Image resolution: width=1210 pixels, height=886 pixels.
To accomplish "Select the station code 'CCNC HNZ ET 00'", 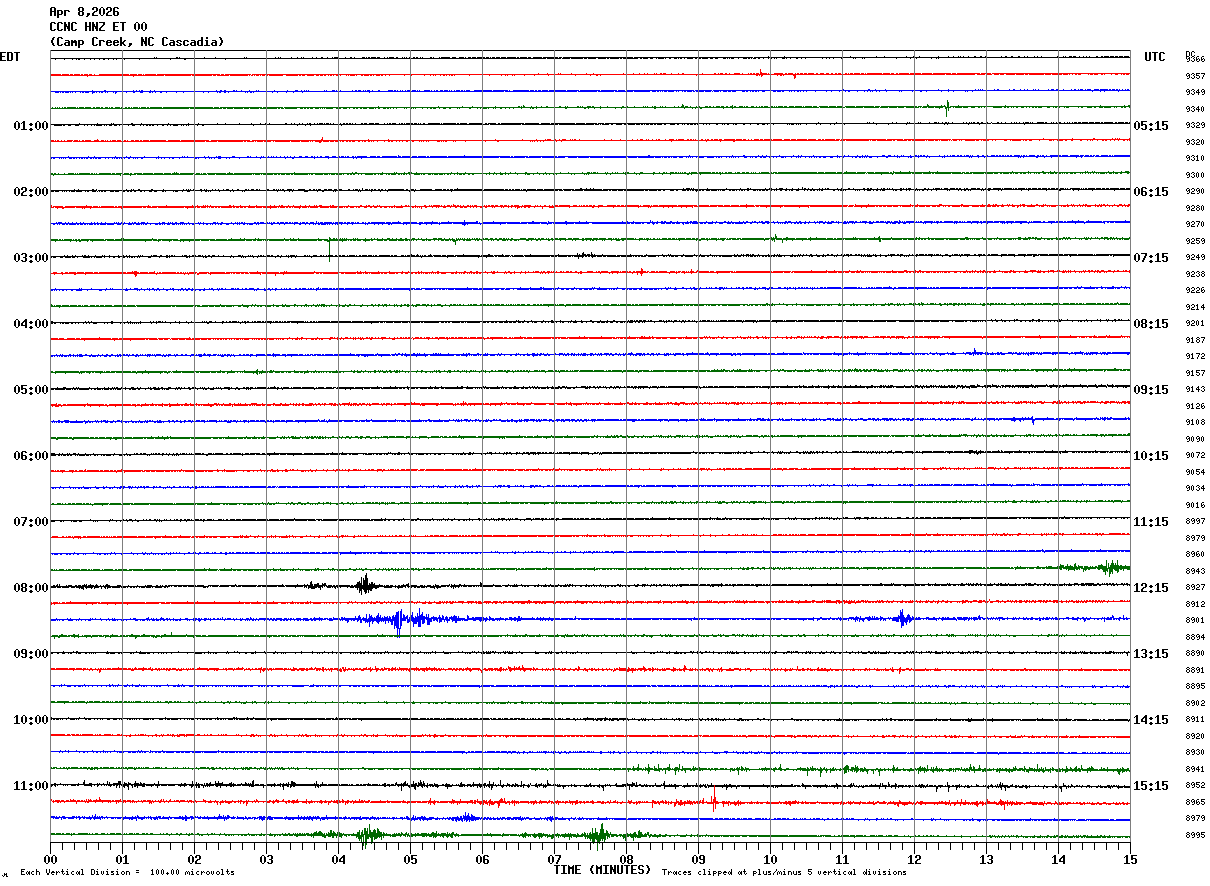I will coord(98,27).
